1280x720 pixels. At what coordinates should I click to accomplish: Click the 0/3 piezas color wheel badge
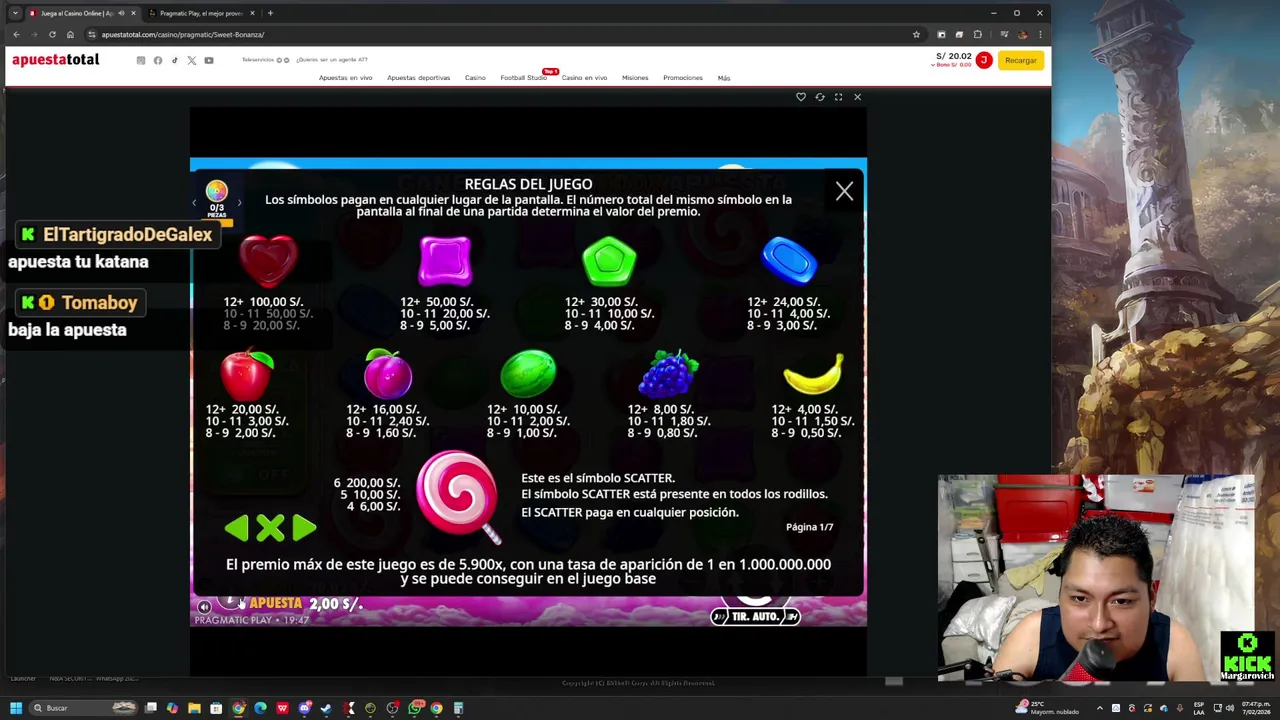pyautogui.click(x=217, y=198)
